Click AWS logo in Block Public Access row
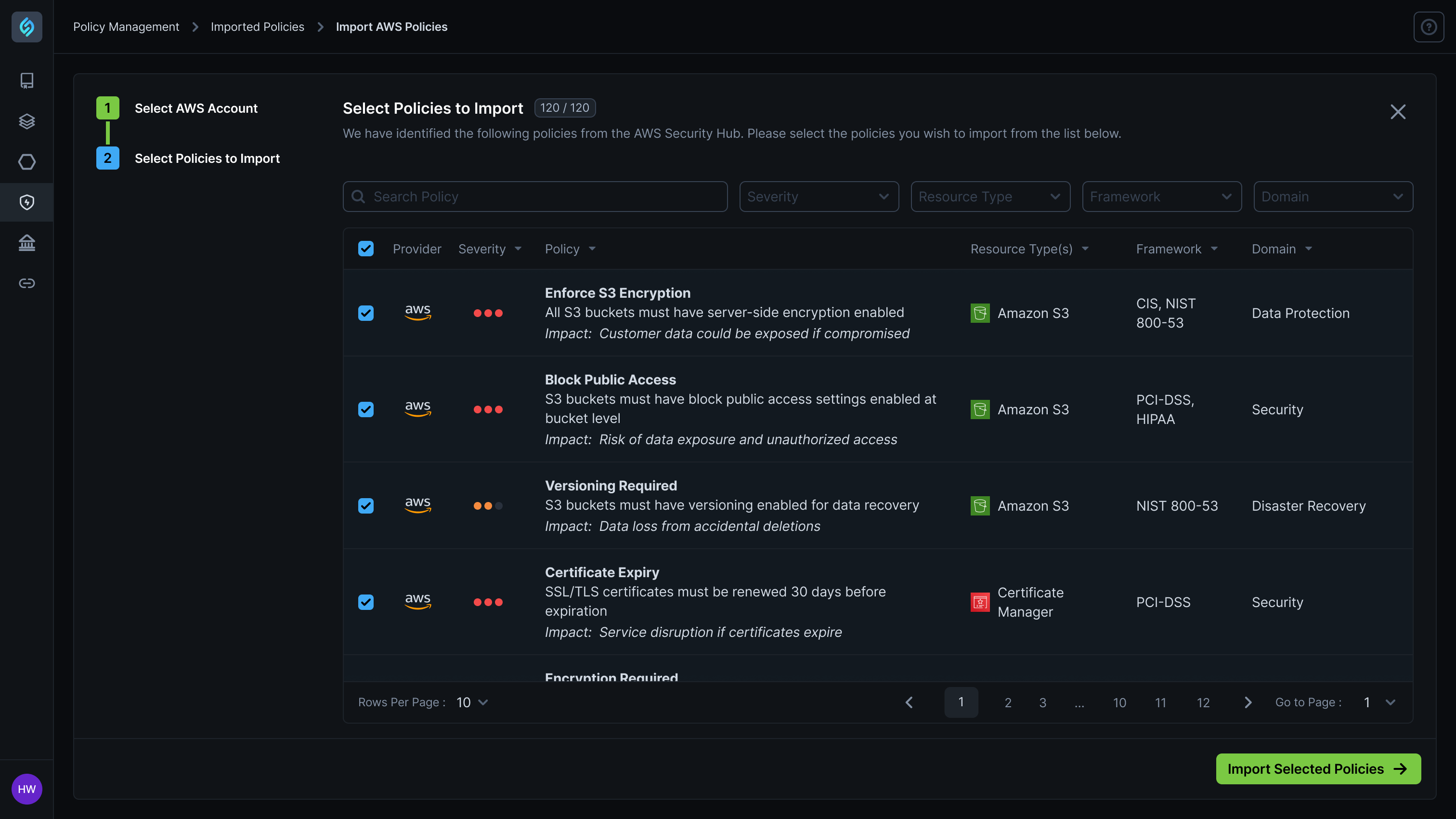Image resolution: width=1456 pixels, height=819 pixels. click(418, 409)
